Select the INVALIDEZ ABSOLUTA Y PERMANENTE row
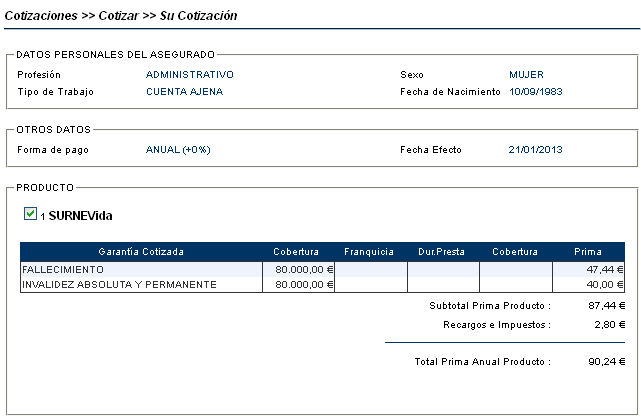This screenshot has width=641, height=420. [323, 285]
